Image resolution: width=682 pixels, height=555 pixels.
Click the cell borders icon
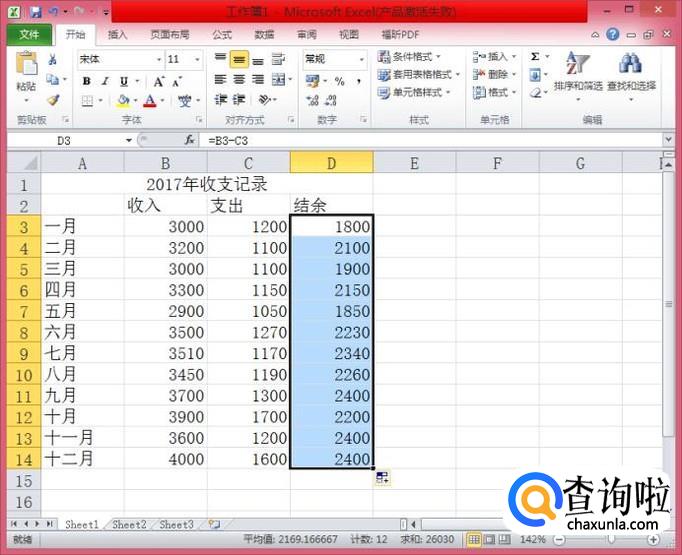87,101
